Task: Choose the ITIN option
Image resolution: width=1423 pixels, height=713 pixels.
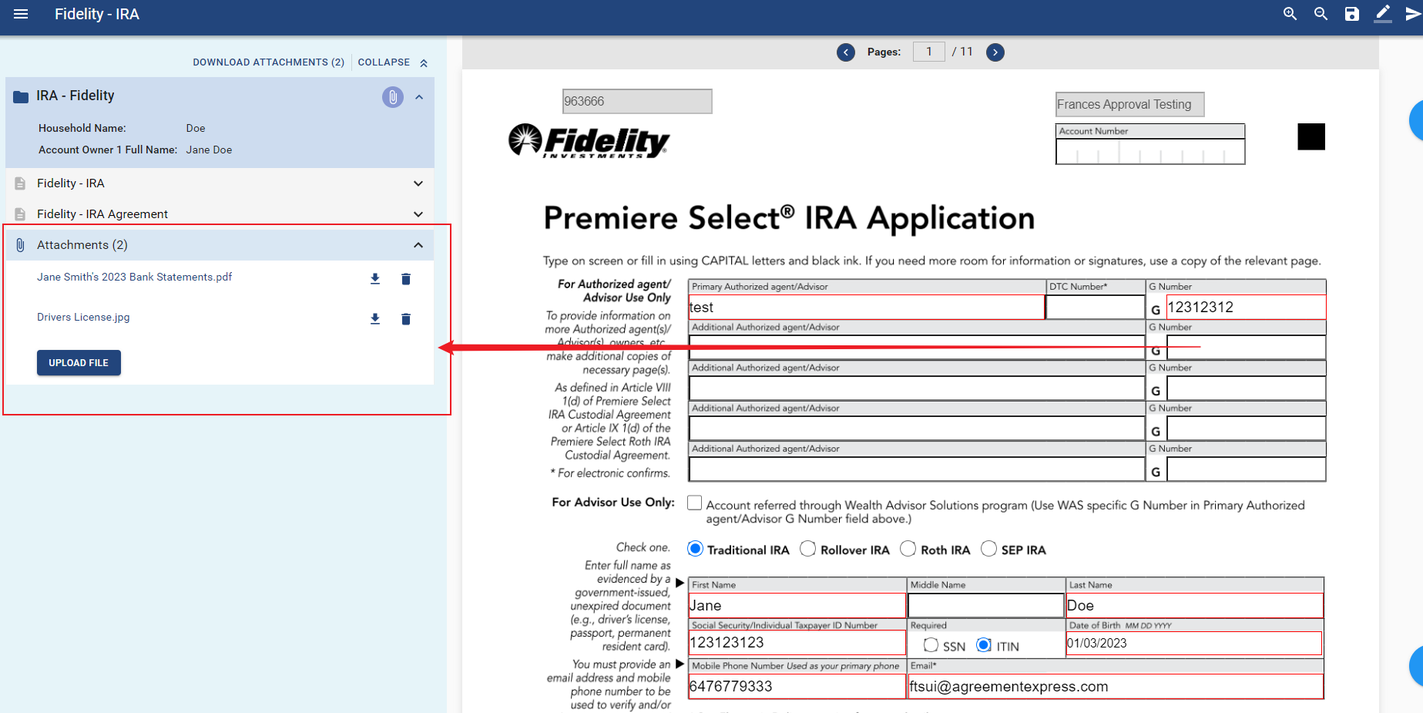Action: click(984, 645)
